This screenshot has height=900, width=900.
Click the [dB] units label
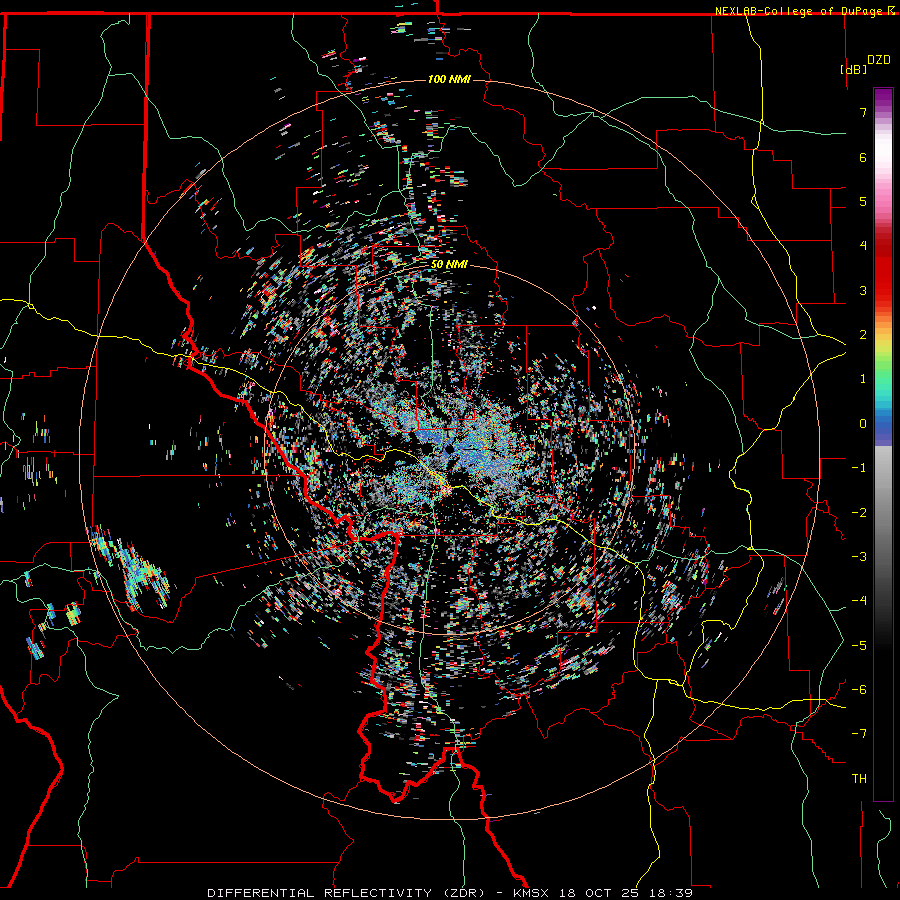click(x=854, y=69)
